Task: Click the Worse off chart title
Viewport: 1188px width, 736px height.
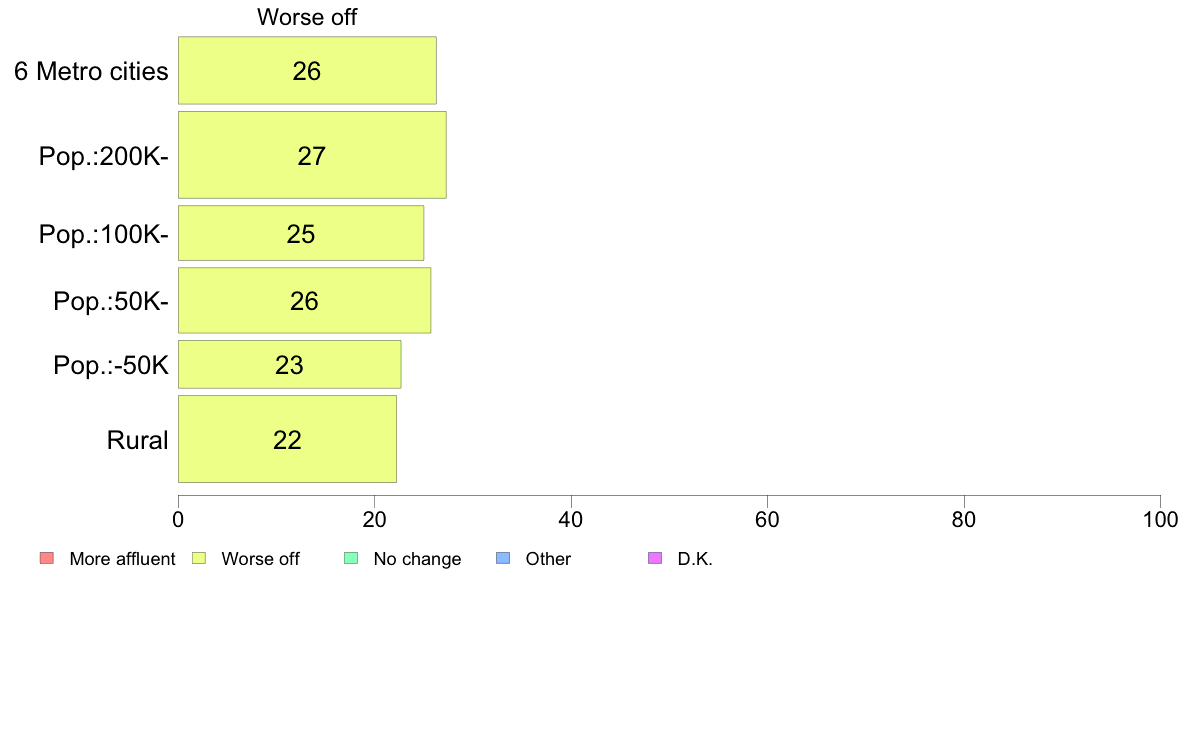Action: (307, 17)
